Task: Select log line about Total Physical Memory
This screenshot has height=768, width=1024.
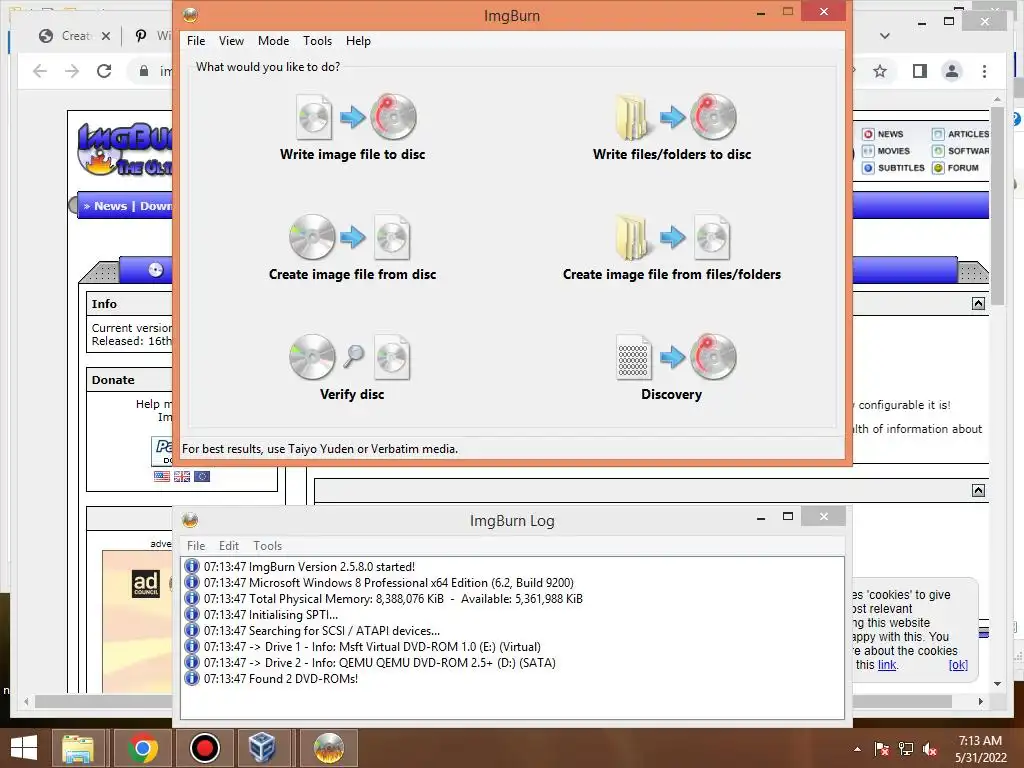Action: point(393,599)
